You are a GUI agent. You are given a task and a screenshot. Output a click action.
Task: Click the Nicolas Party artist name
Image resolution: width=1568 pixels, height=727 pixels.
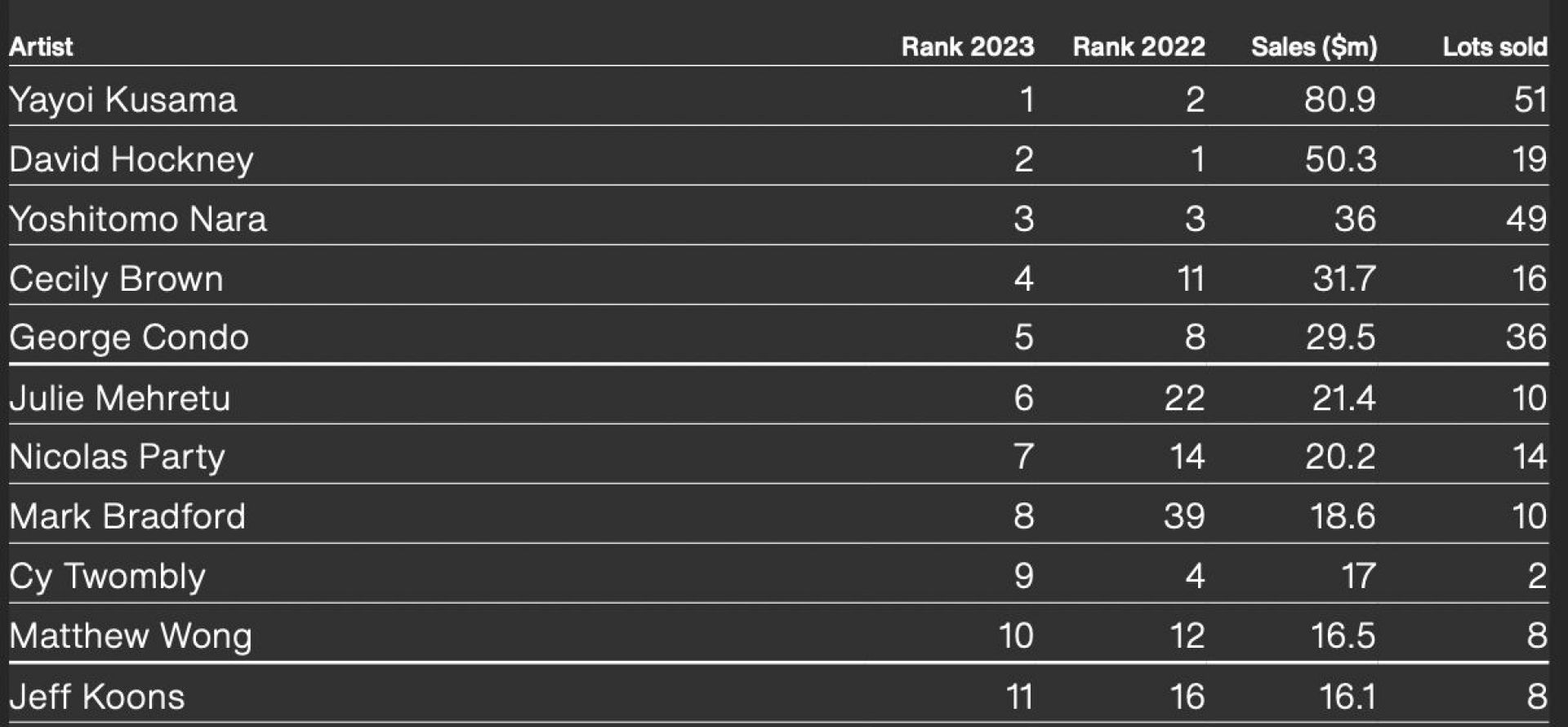coord(117,457)
